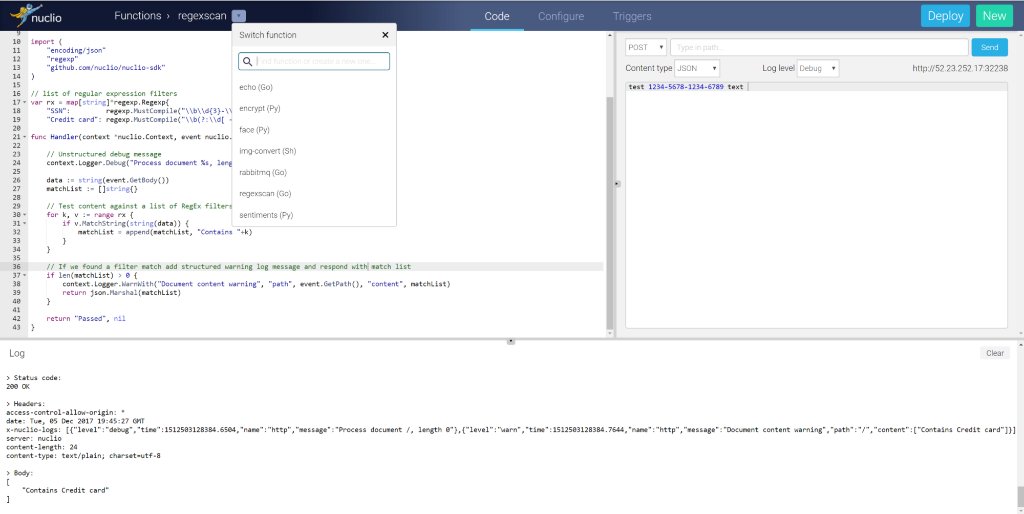Click the search magnifier icon in Switch function

point(248,61)
